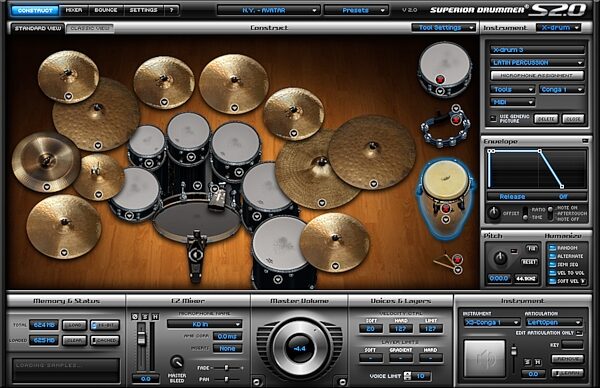Open menu arrow under the top-left crash cymbal

(68, 96)
